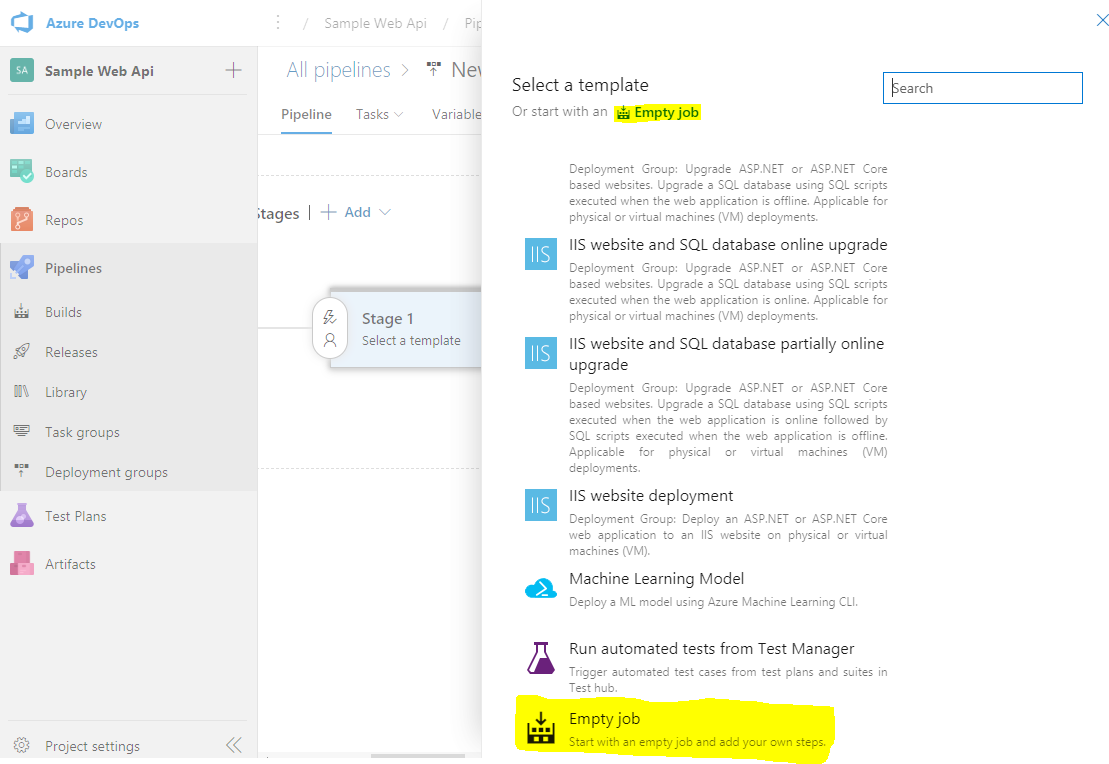Open the breadcrumb ellipsis menu
1109x764 pixels.
click(x=278, y=23)
